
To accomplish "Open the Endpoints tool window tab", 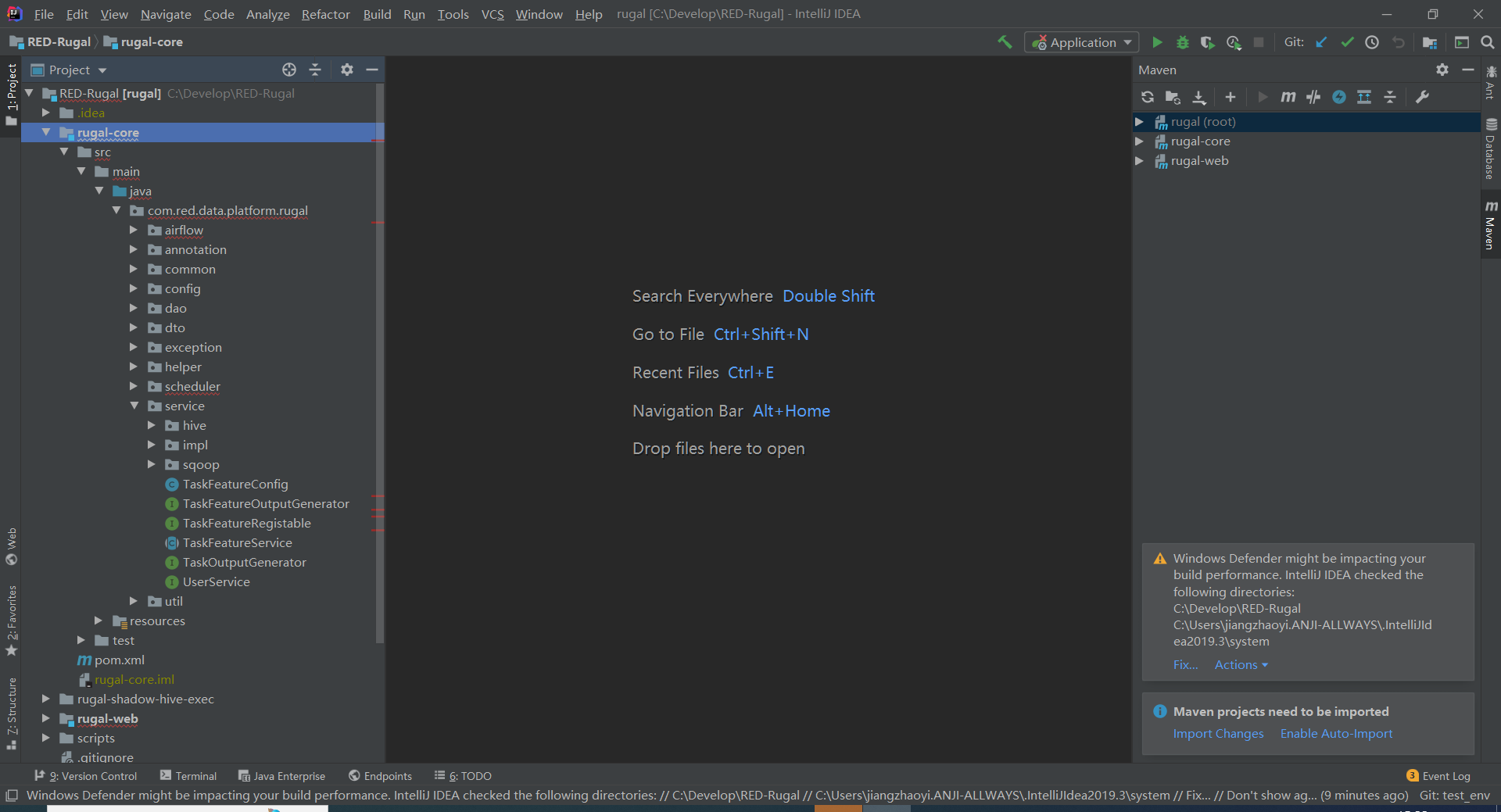I will [381, 776].
